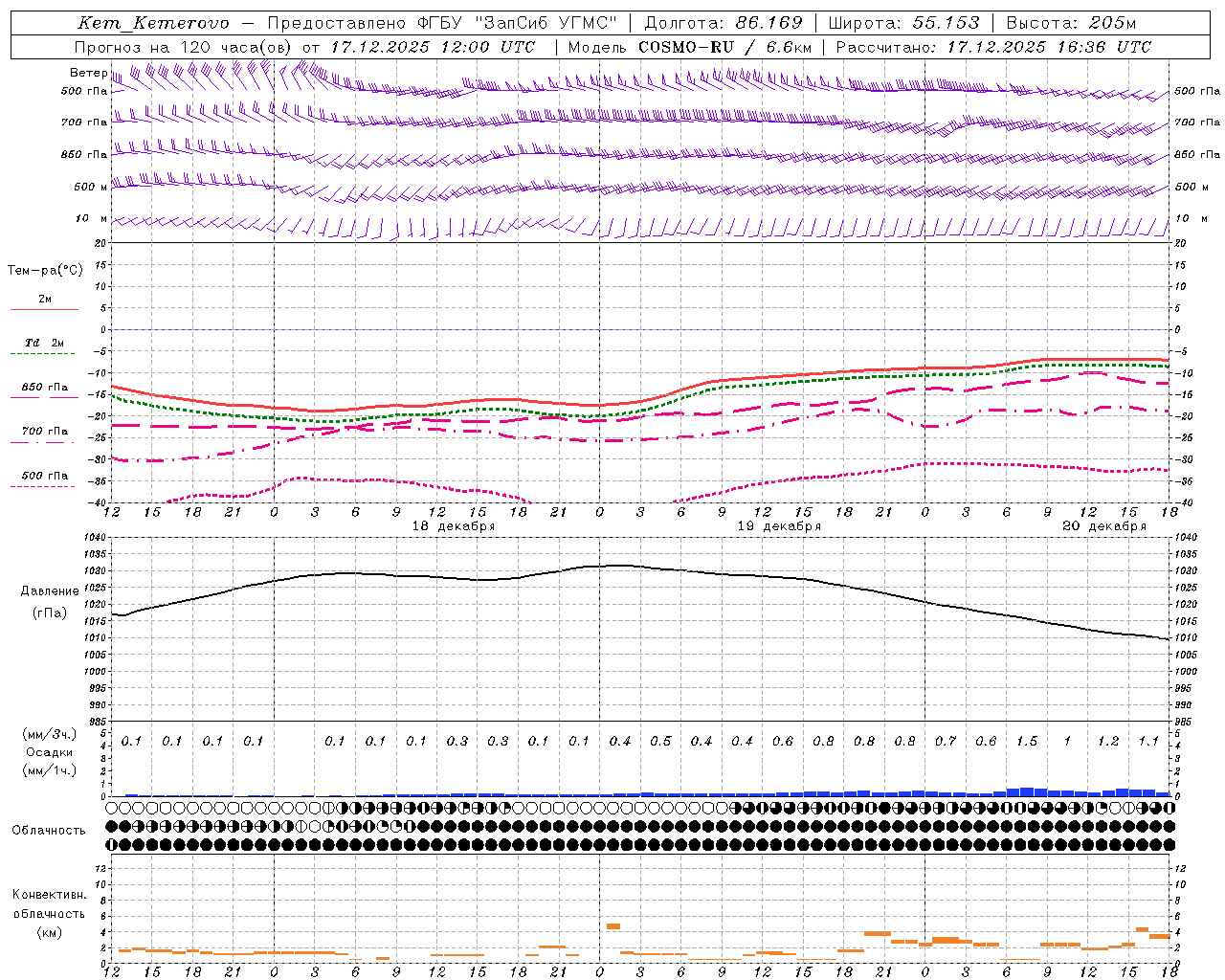Select the provider text ФГБУ "ЗапСиб УГМС"
Viewport: 1225px width, 980px height.
(x=517, y=23)
